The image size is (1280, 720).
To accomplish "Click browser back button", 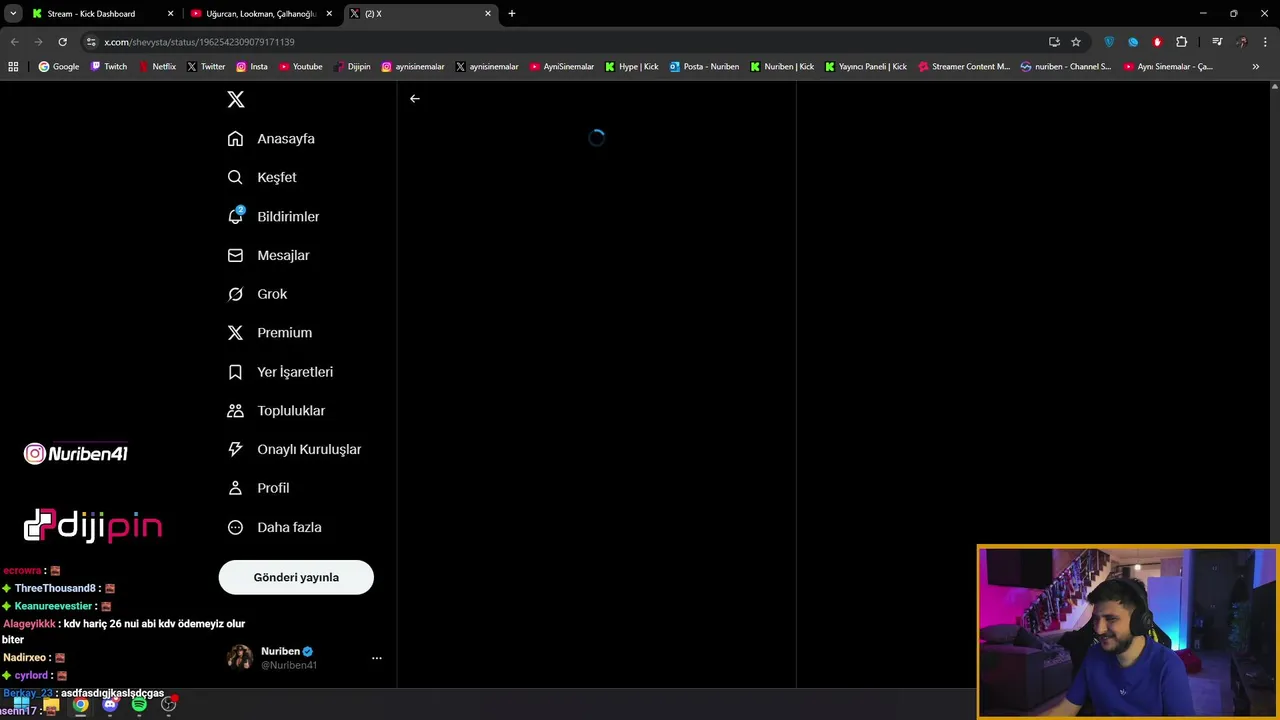I will [14, 42].
